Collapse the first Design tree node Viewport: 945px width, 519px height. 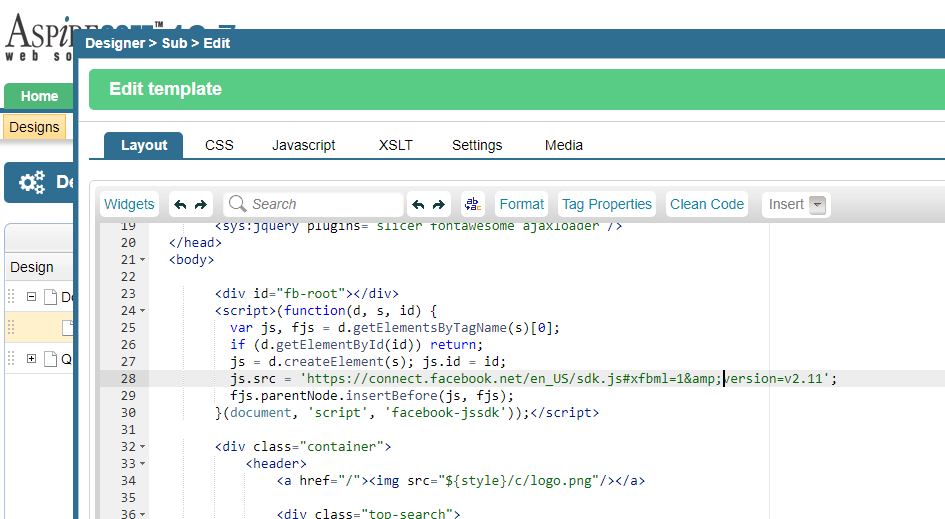(x=31, y=297)
